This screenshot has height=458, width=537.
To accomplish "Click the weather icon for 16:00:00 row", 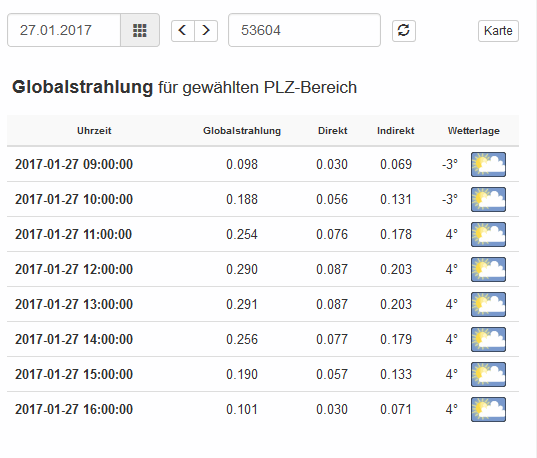I will point(488,409).
